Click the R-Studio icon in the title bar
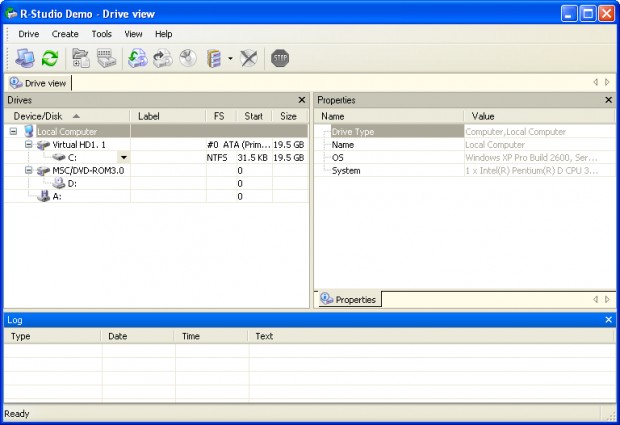This screenshot has height=425, width=620. 11,14
